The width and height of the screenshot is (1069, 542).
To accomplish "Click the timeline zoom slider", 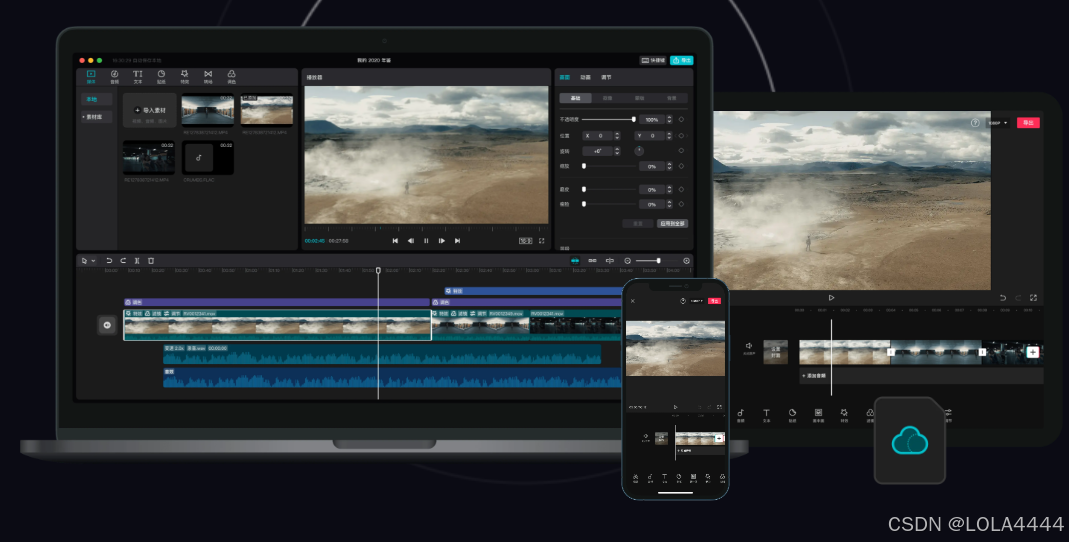I will click(x=658, y=260).
